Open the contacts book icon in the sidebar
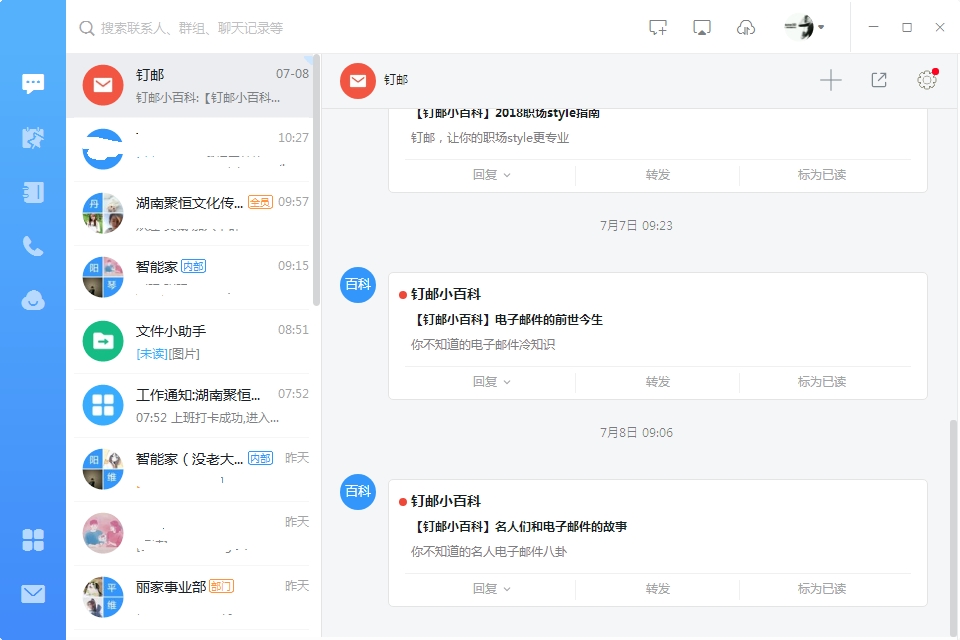Viewport: 960px width, 640px height. [33, 192]
